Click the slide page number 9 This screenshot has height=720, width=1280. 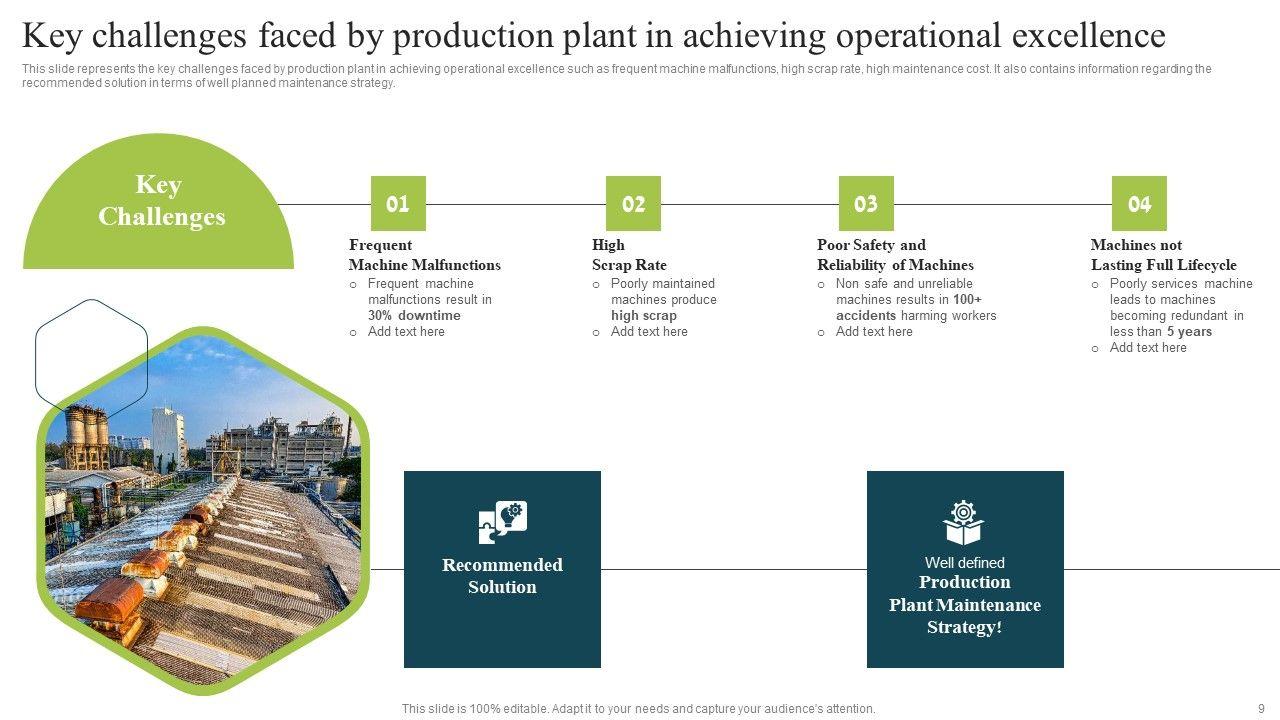tap(1261, 709)
